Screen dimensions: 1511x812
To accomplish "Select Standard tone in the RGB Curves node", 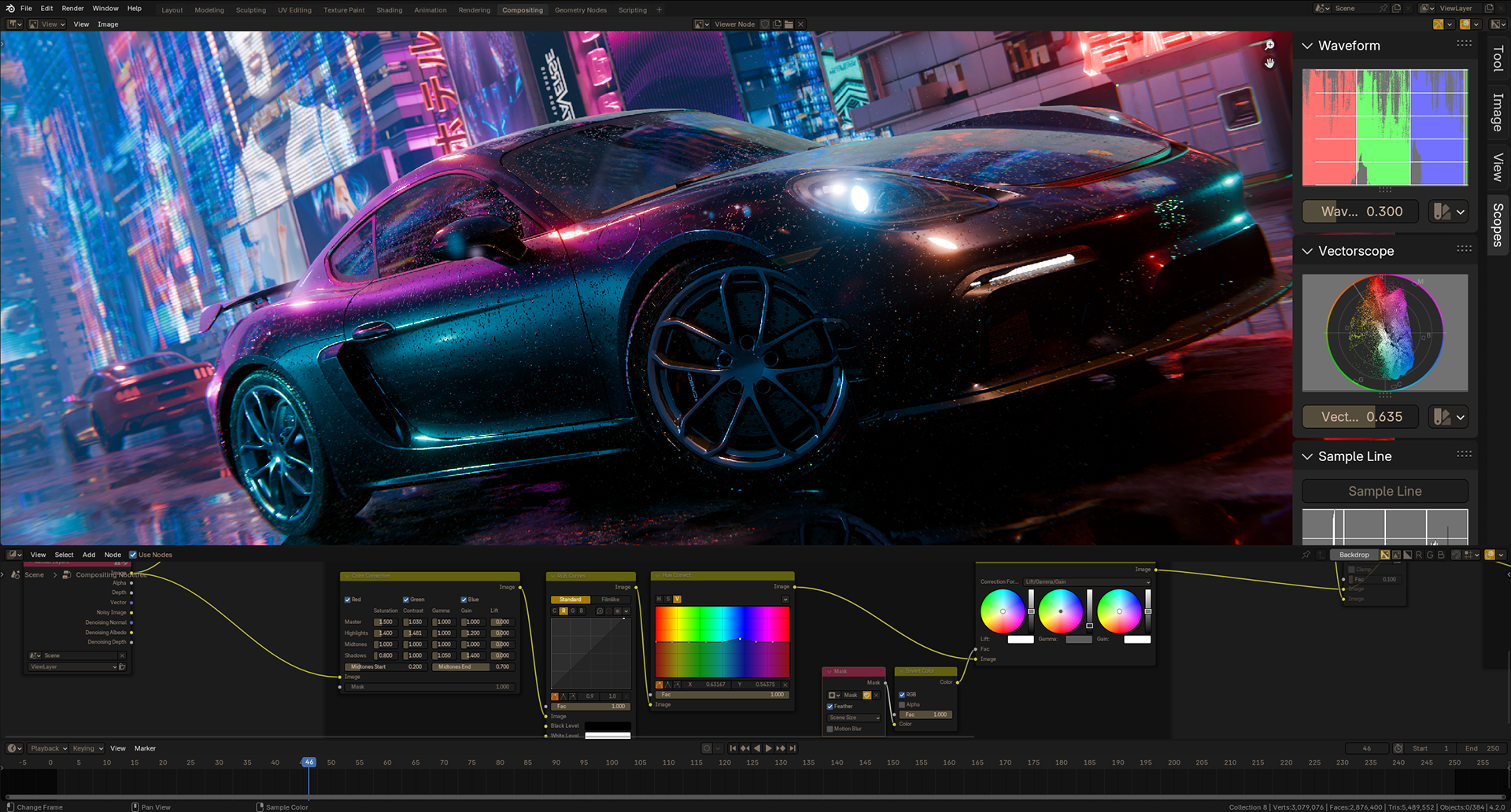I will point(571,600).
